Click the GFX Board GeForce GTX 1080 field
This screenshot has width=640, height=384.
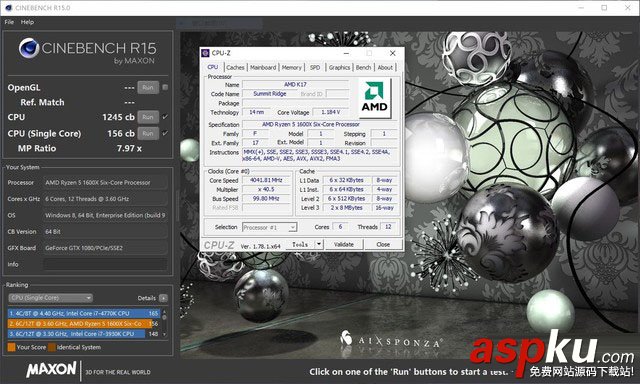(105, 248)
